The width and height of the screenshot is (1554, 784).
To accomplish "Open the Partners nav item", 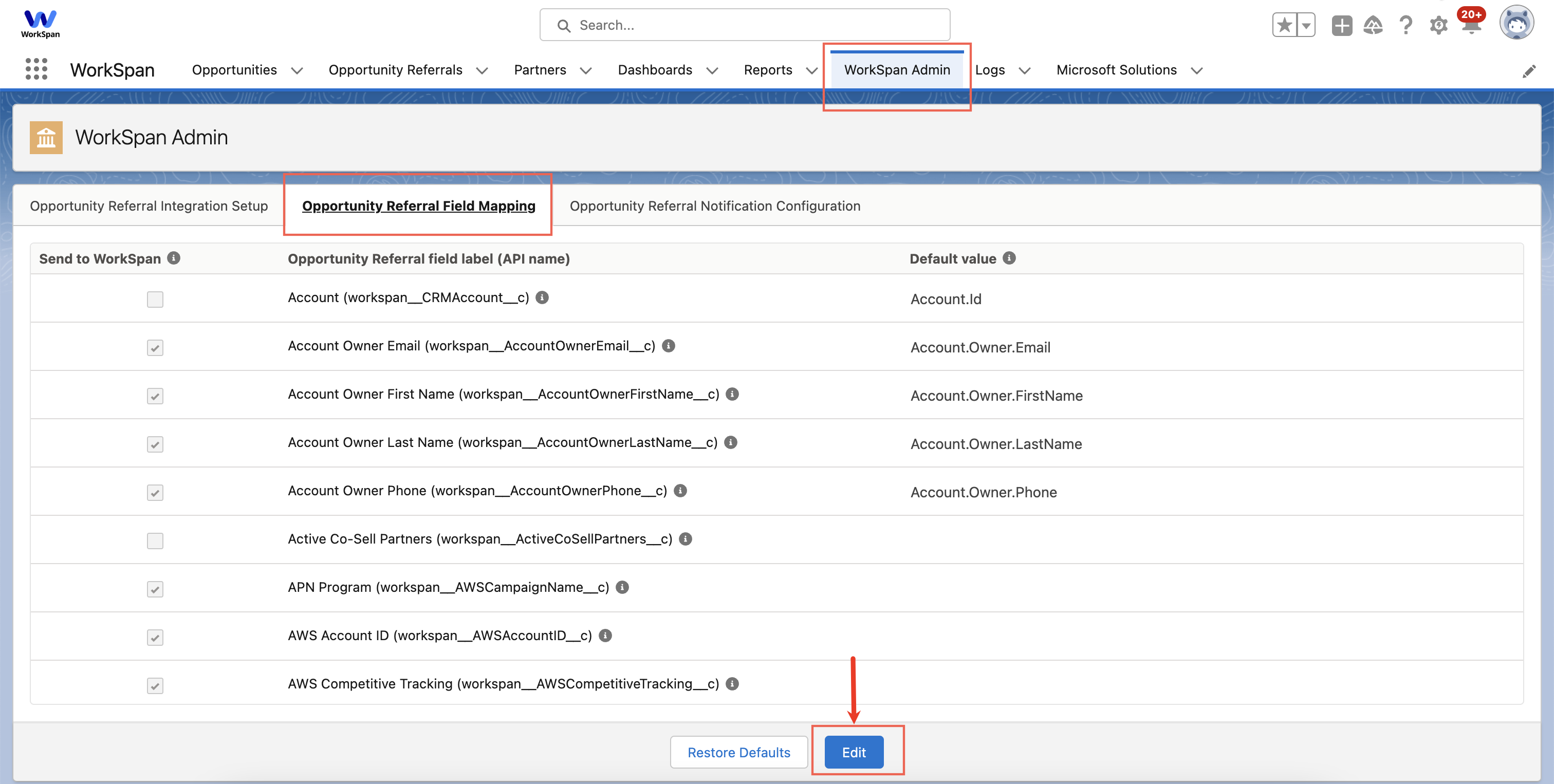I will point(540,70).
